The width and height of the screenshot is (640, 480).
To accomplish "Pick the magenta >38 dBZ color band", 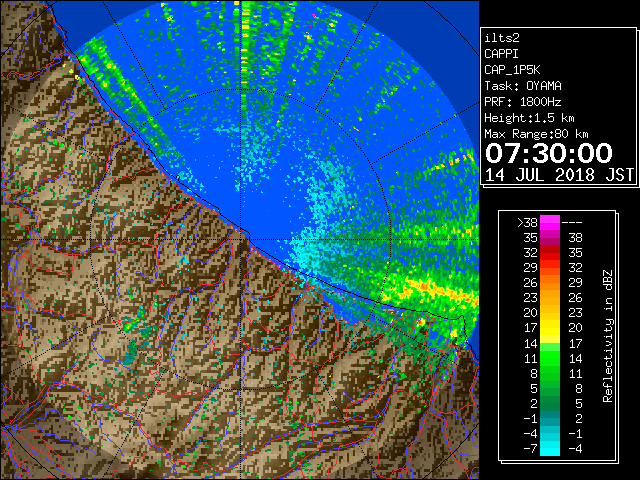I will [550, 222].
